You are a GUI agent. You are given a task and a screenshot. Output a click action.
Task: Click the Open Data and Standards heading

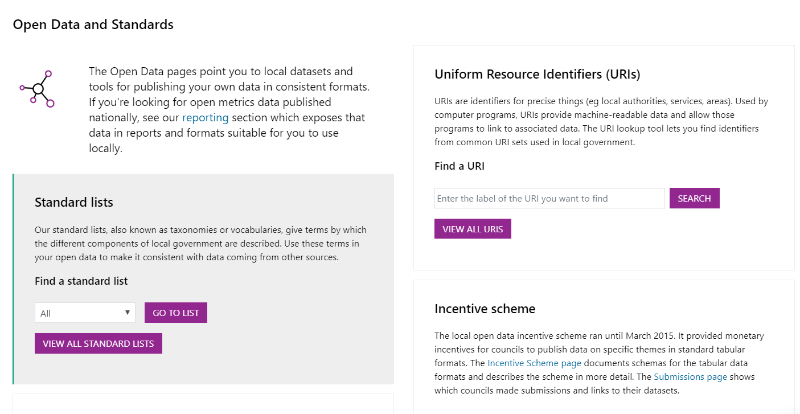93,25
